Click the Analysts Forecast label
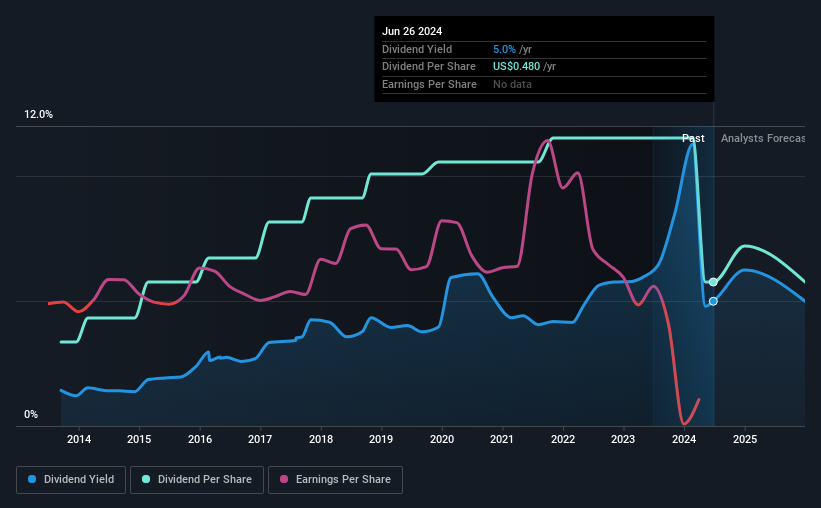 pos(763,138)
